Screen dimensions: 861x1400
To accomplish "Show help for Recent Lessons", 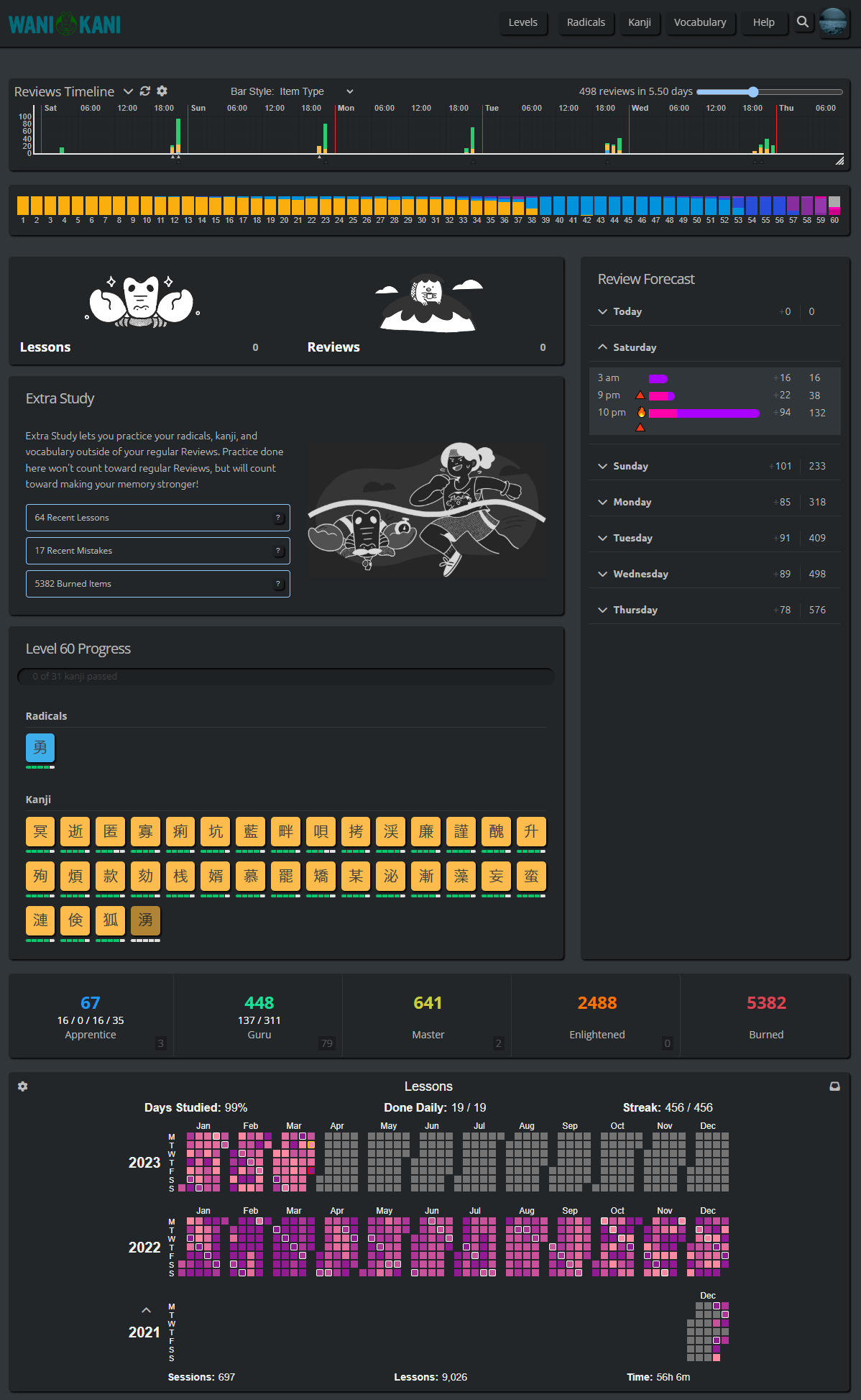I will (x=279, y=518).
